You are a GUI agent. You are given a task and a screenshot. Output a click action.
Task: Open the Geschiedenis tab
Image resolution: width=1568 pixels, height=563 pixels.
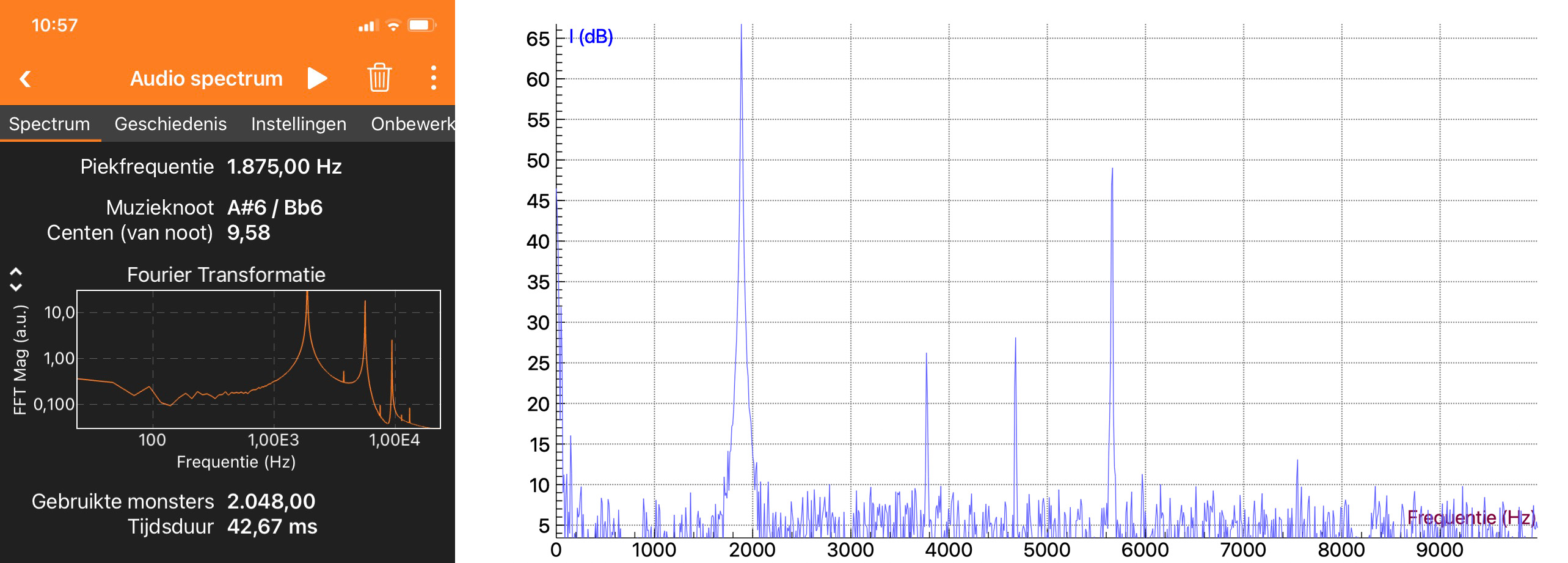[x=170, y=123]
